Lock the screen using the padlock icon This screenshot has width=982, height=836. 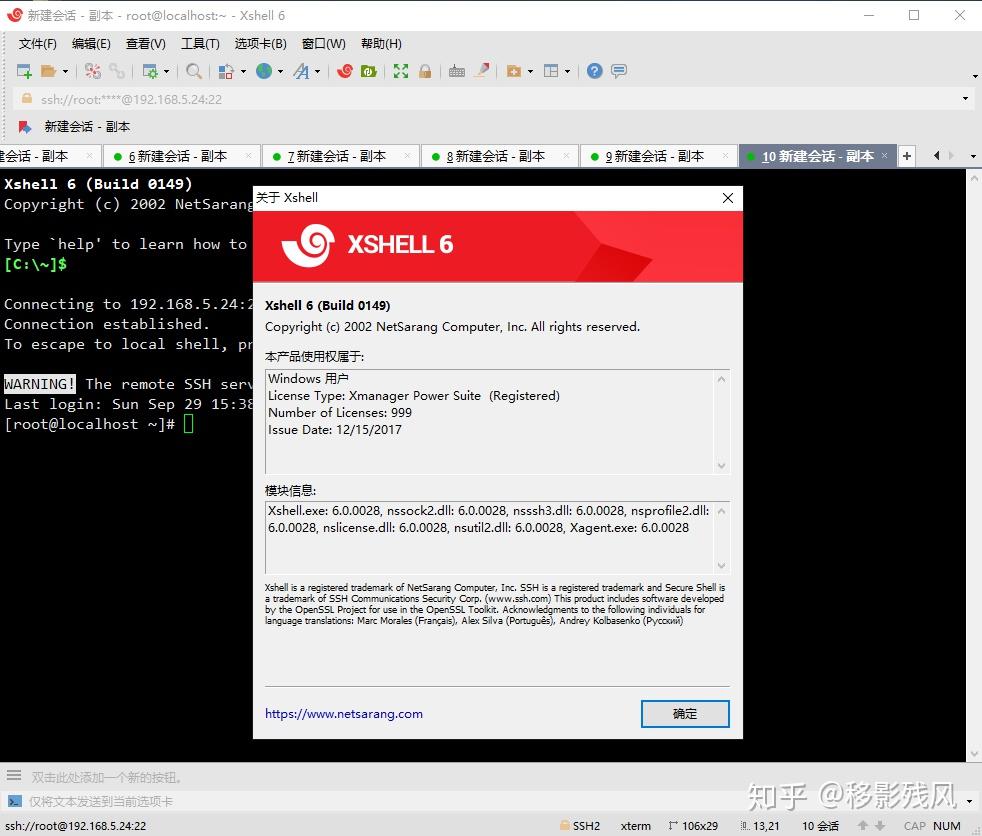(x=425, y=71)
